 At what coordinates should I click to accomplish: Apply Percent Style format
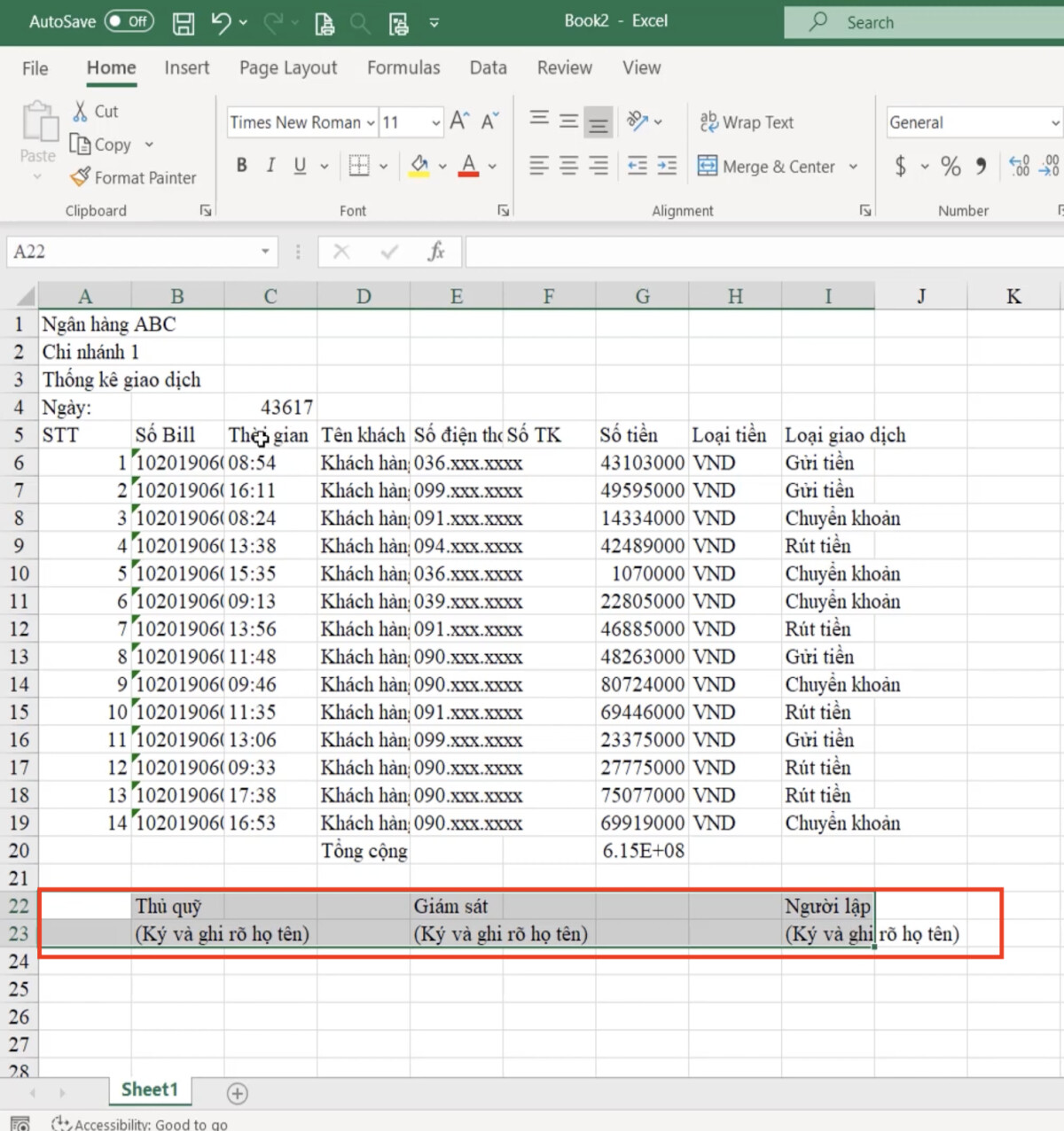point(951,166)
